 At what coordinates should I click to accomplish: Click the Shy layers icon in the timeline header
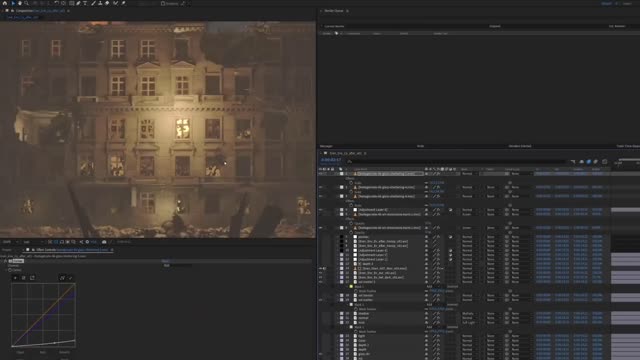[582, 162]
